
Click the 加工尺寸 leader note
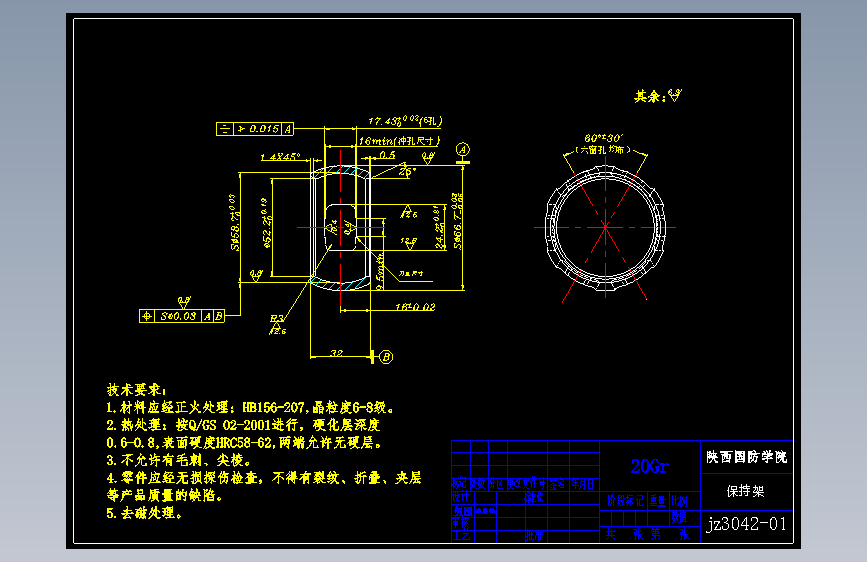pos(411,273)
